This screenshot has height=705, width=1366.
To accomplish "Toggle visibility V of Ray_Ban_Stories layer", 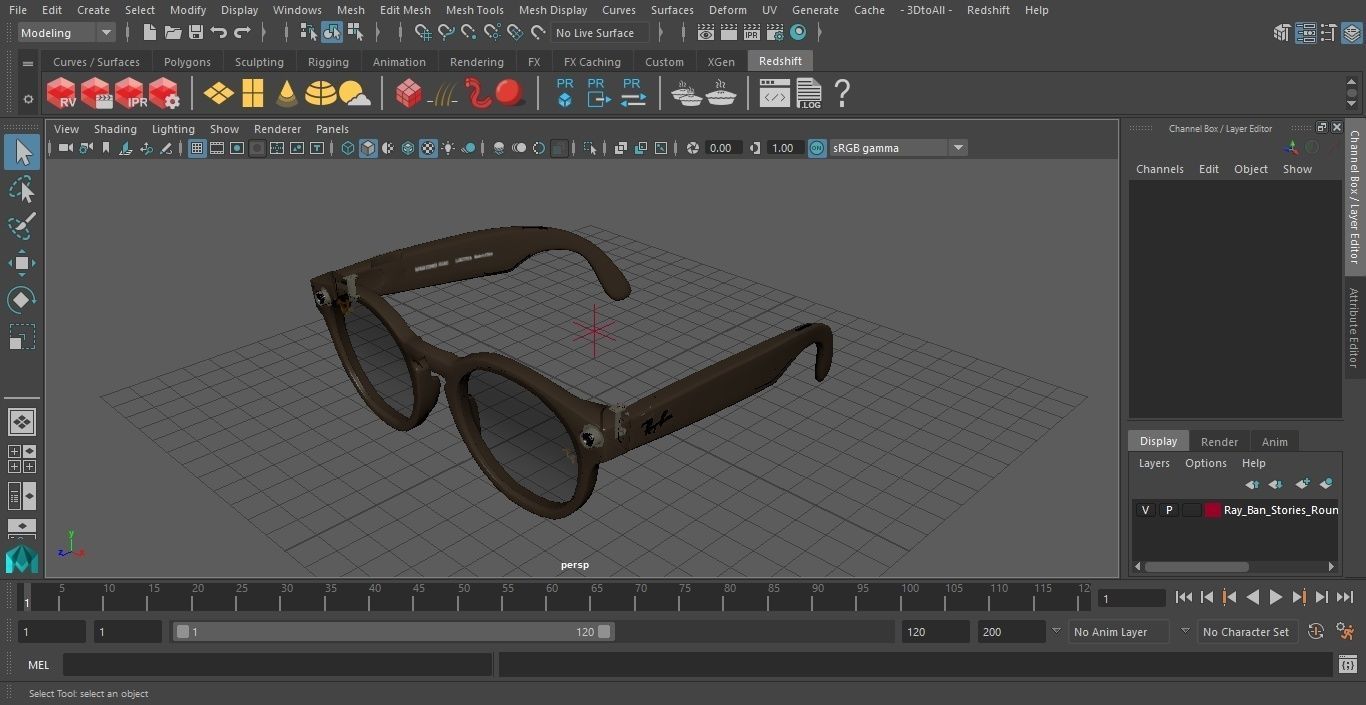I will [1145, 510].
